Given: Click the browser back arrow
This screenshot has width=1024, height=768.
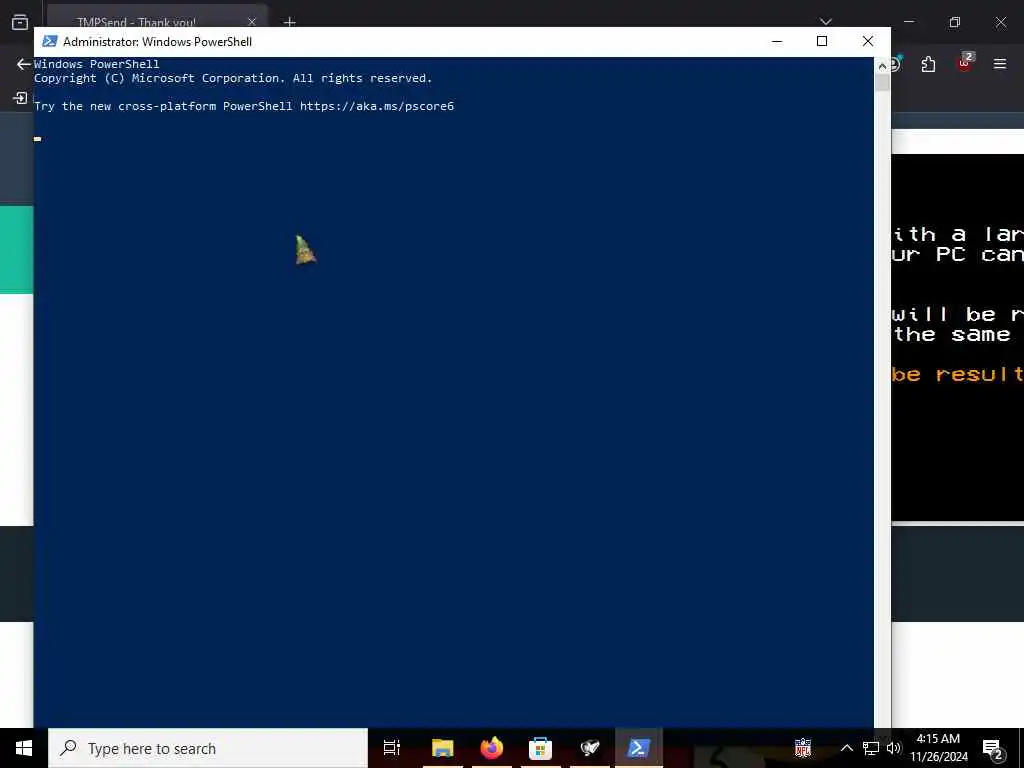Looking at the screenshot, I should [x=24, y=64].
